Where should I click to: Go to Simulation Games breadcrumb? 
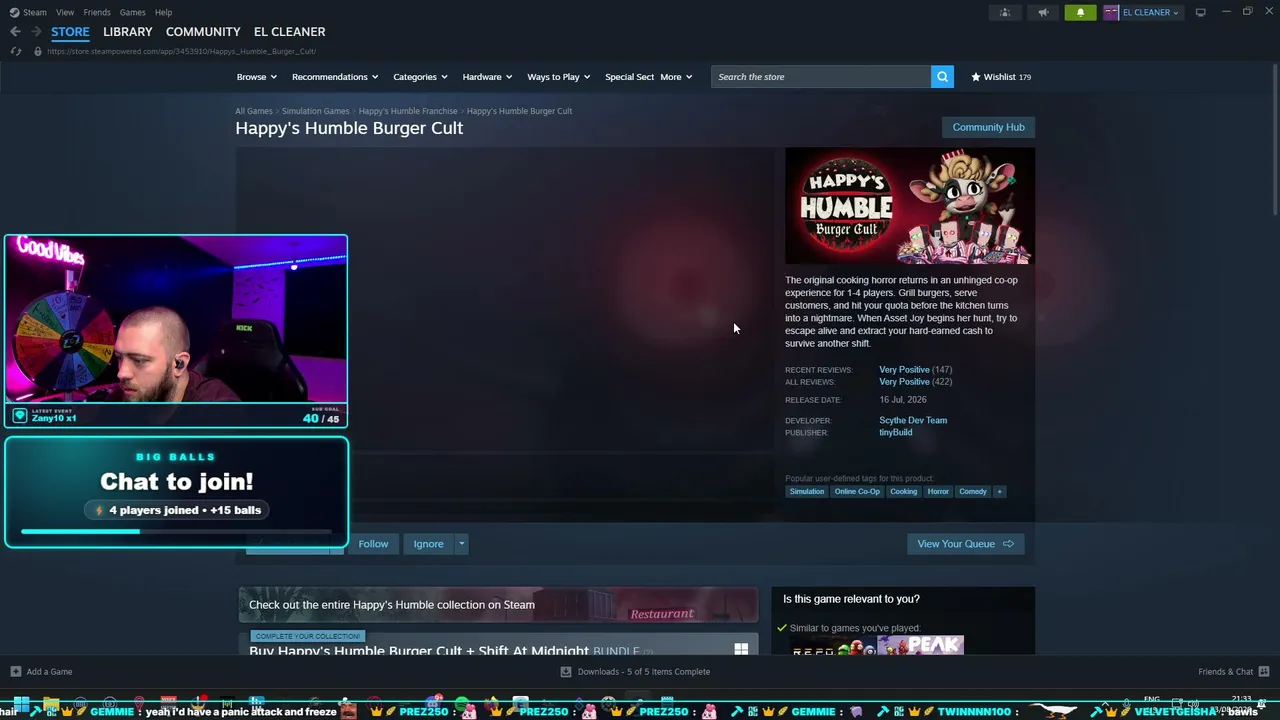(315, 111)
